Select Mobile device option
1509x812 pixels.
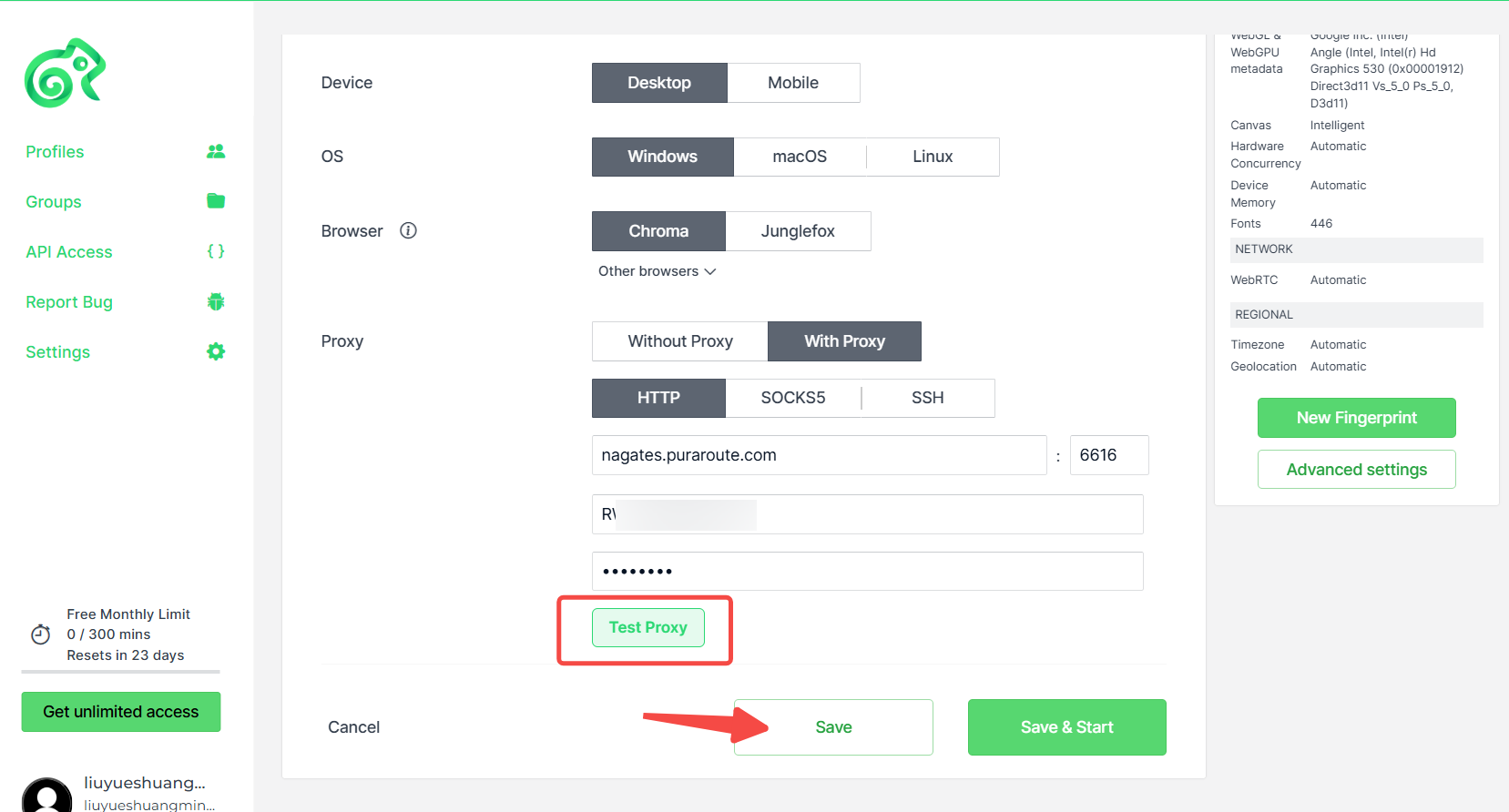click(x=793, y=83)
